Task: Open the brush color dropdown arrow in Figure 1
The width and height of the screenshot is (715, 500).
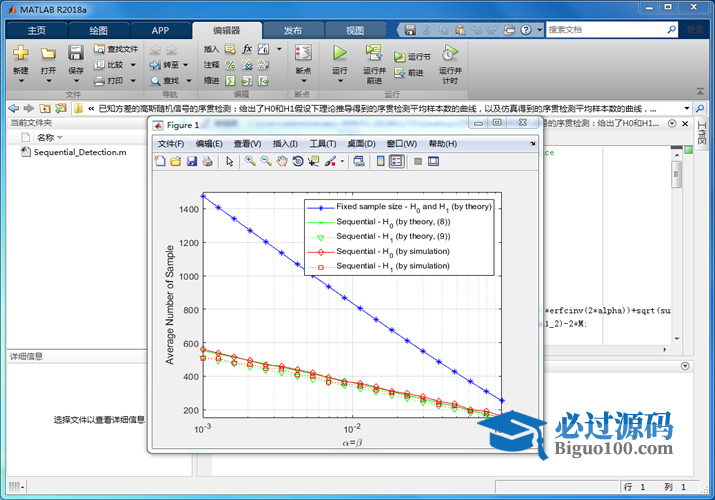Action: click(342, 161)
